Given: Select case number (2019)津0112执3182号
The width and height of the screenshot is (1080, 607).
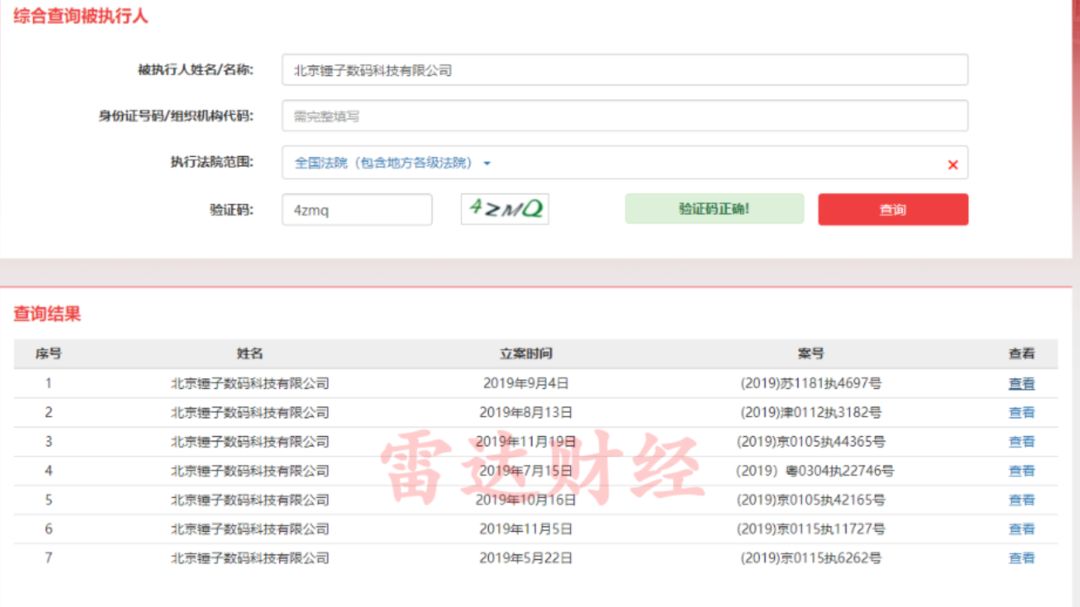Looking at the screenshot, I should (x=811, y=413).
